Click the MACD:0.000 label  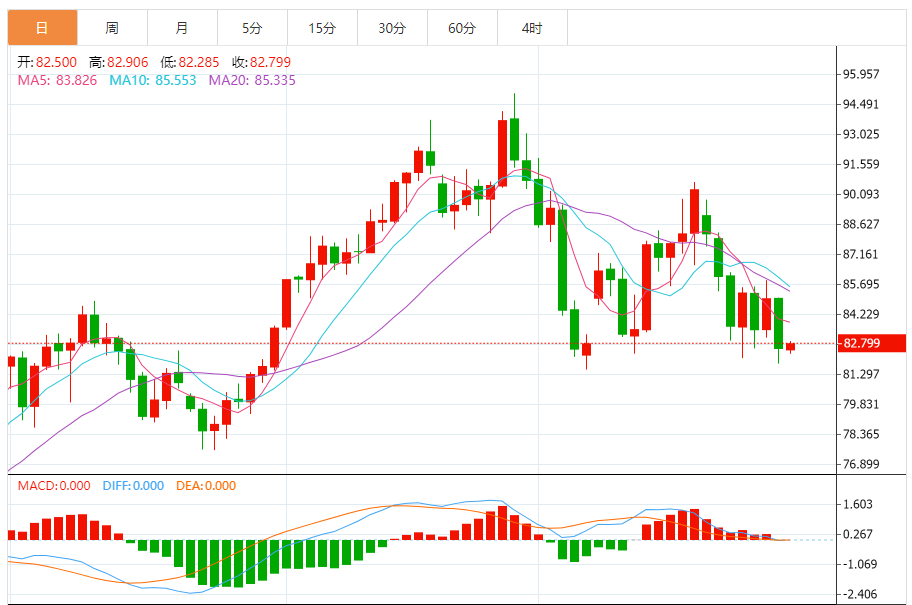54,486
